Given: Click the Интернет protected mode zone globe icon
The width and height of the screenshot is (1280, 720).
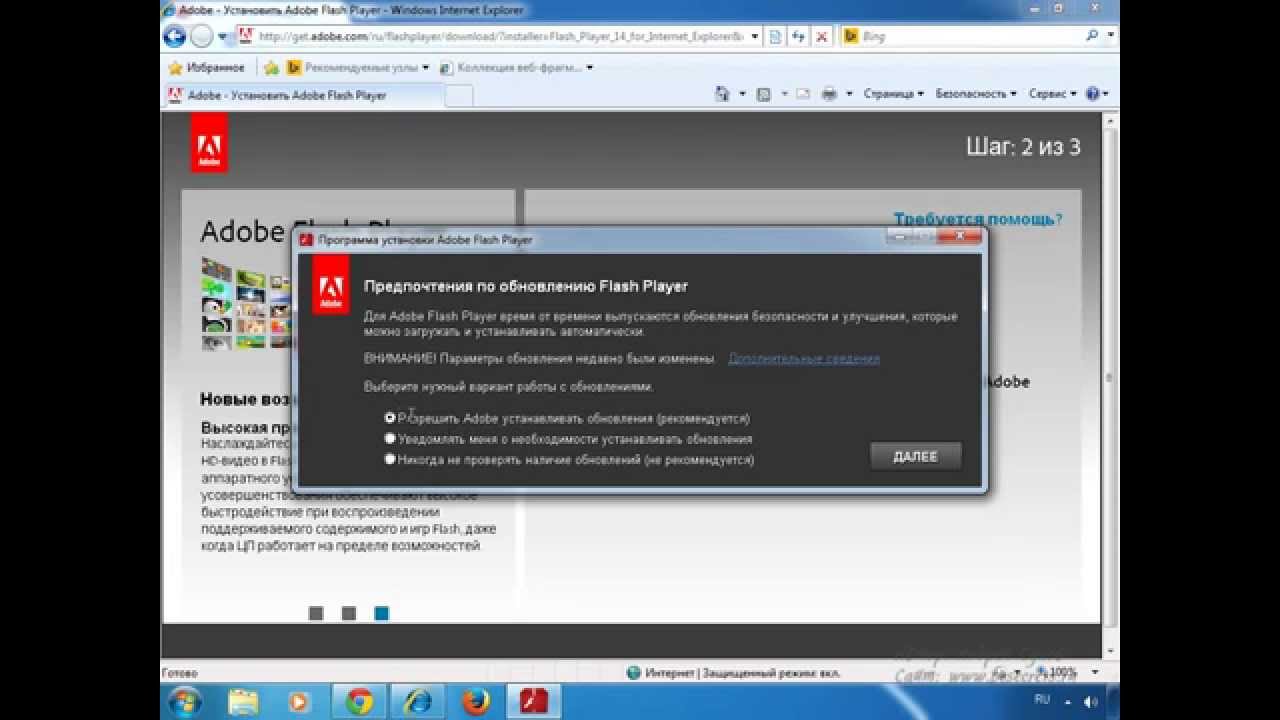Looking at the screenshot, I should [634, 672].
